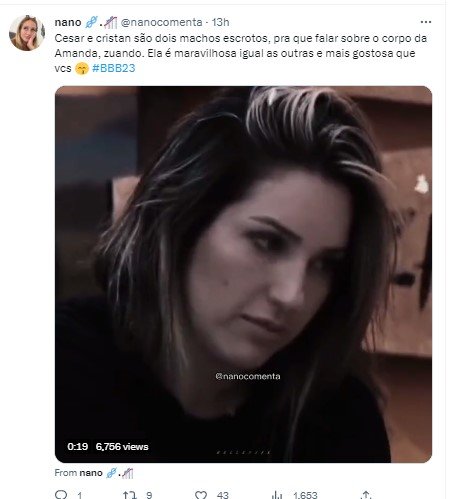Viewport: 455px width, 499px height.
Task: Click the 0:19 video duration label
Action: [78, 446]
